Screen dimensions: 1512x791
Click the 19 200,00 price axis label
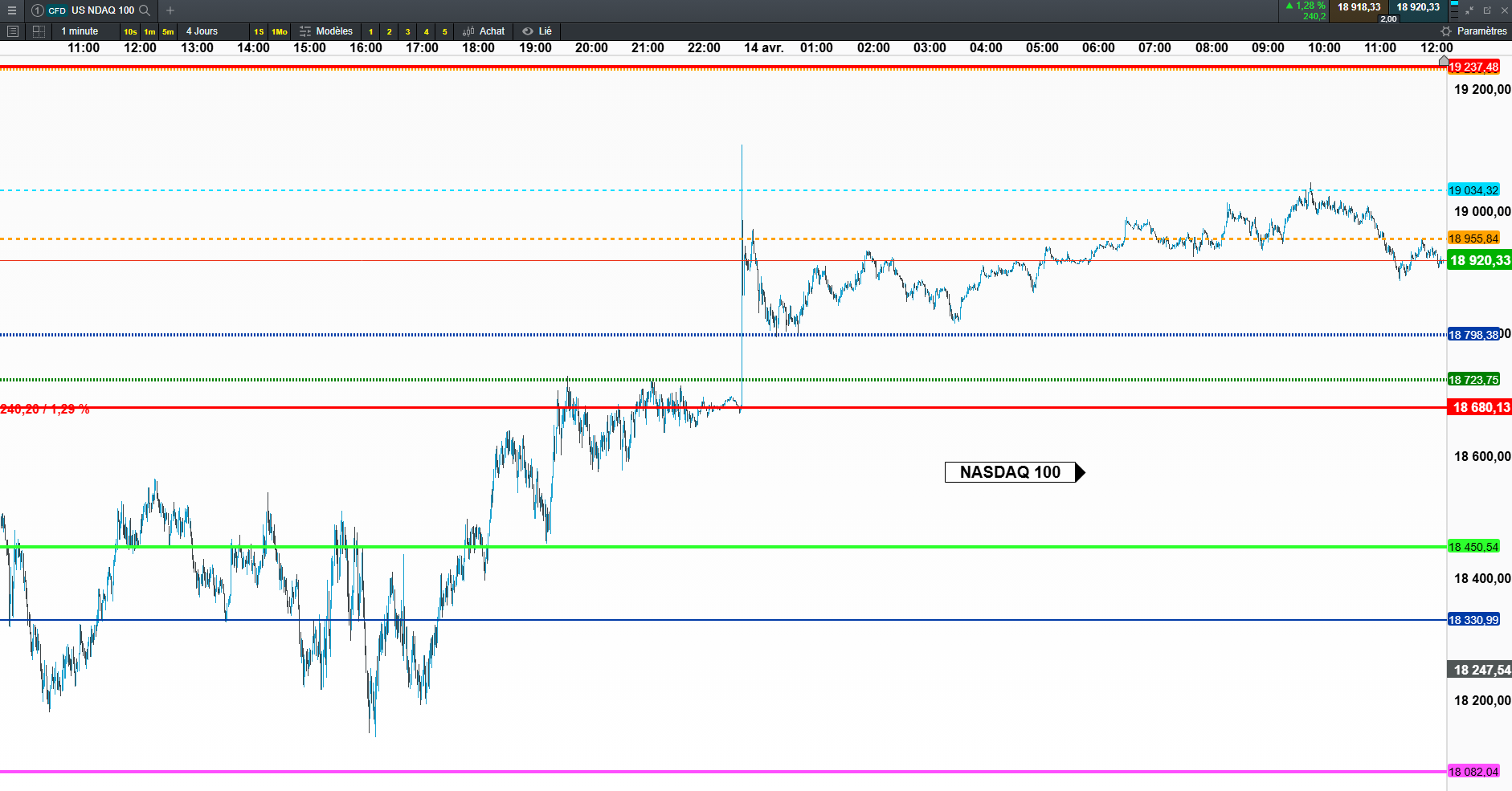(x=1482, y=89)
